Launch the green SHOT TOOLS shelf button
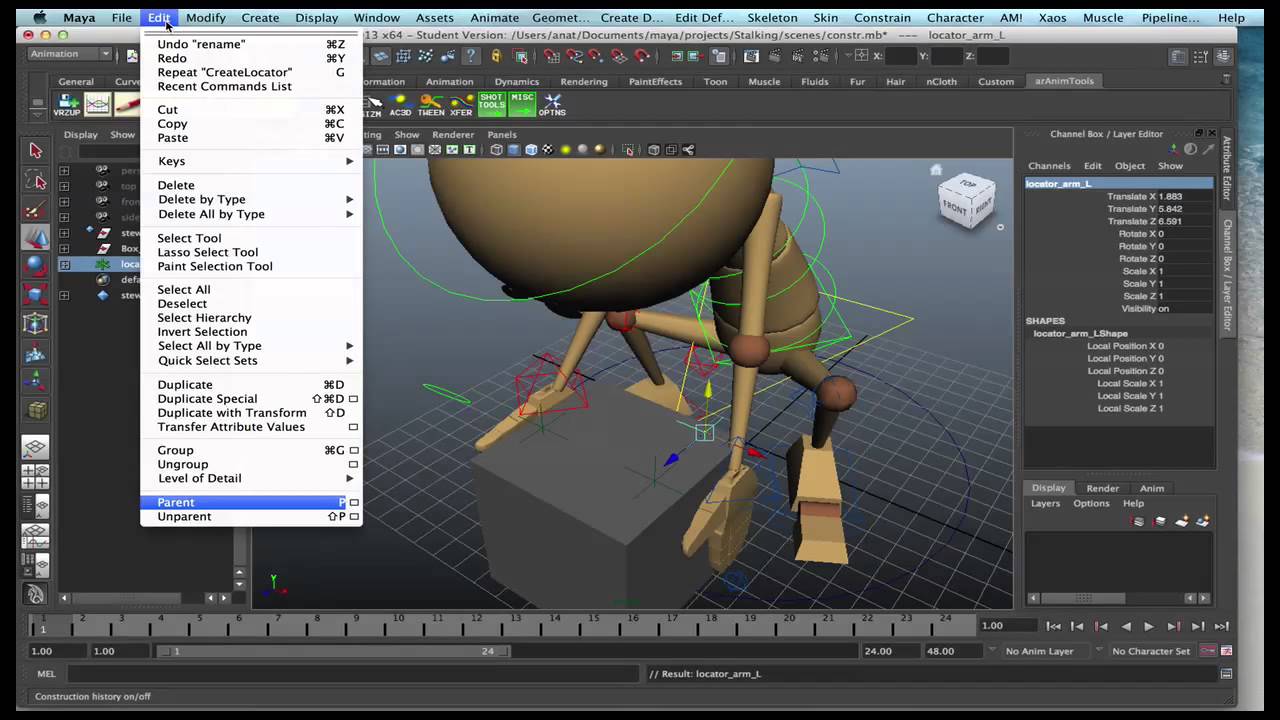This screenshot has width=1280, height=720. tap(491, 103)
